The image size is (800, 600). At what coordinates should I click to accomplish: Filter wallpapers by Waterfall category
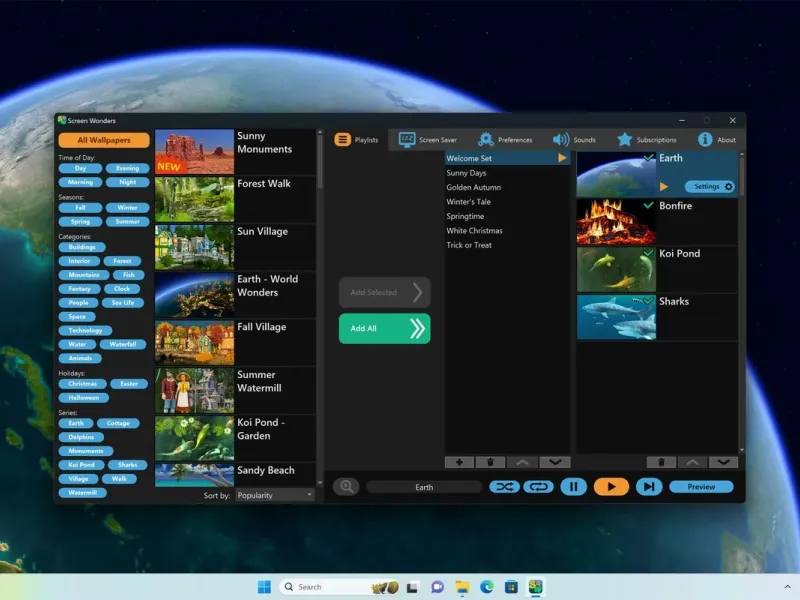click(123, 344)
